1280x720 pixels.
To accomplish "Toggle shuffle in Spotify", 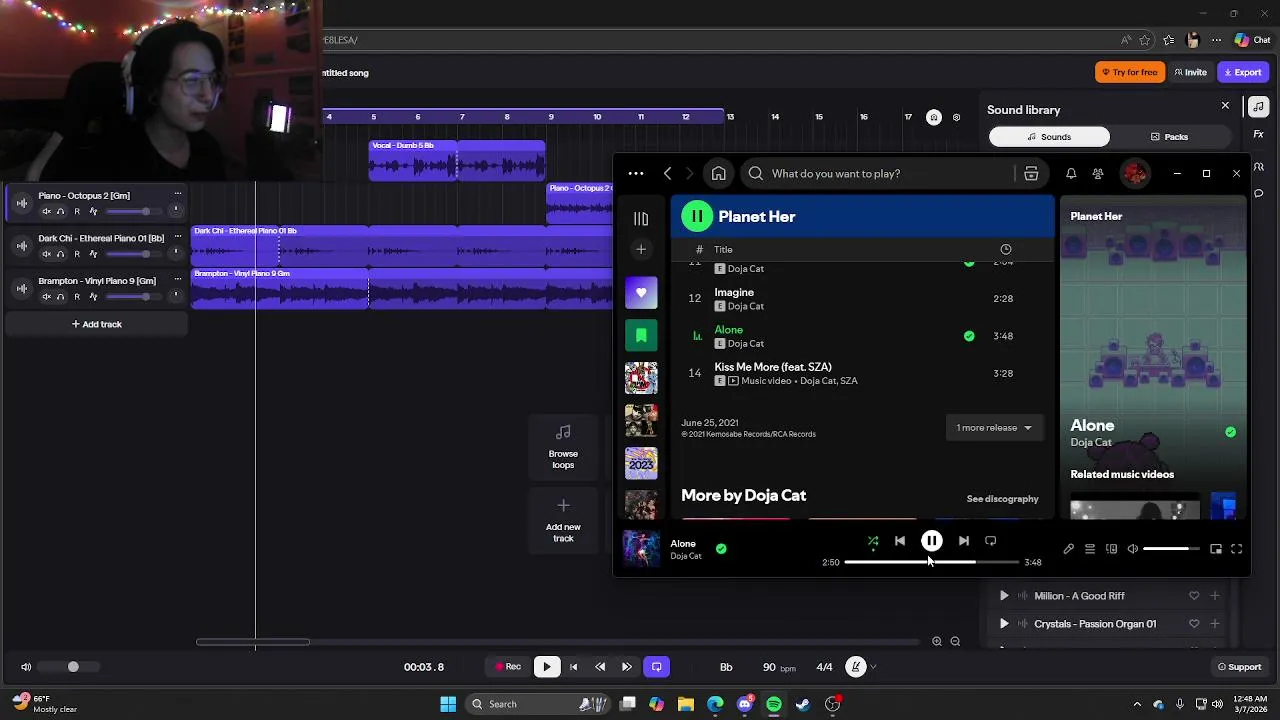I will coord(873,541).
